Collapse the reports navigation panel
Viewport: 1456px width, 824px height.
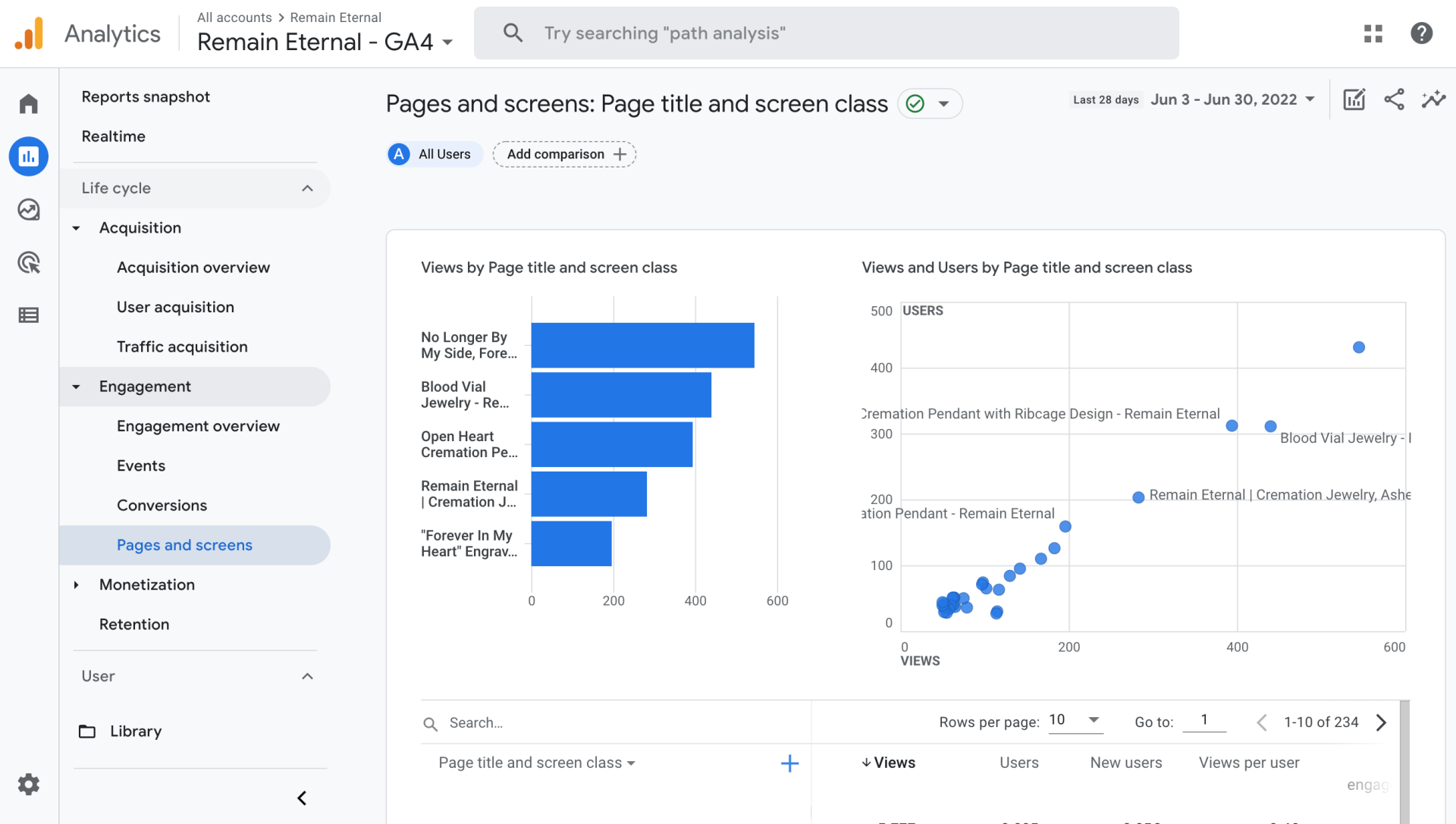[302, 798]
